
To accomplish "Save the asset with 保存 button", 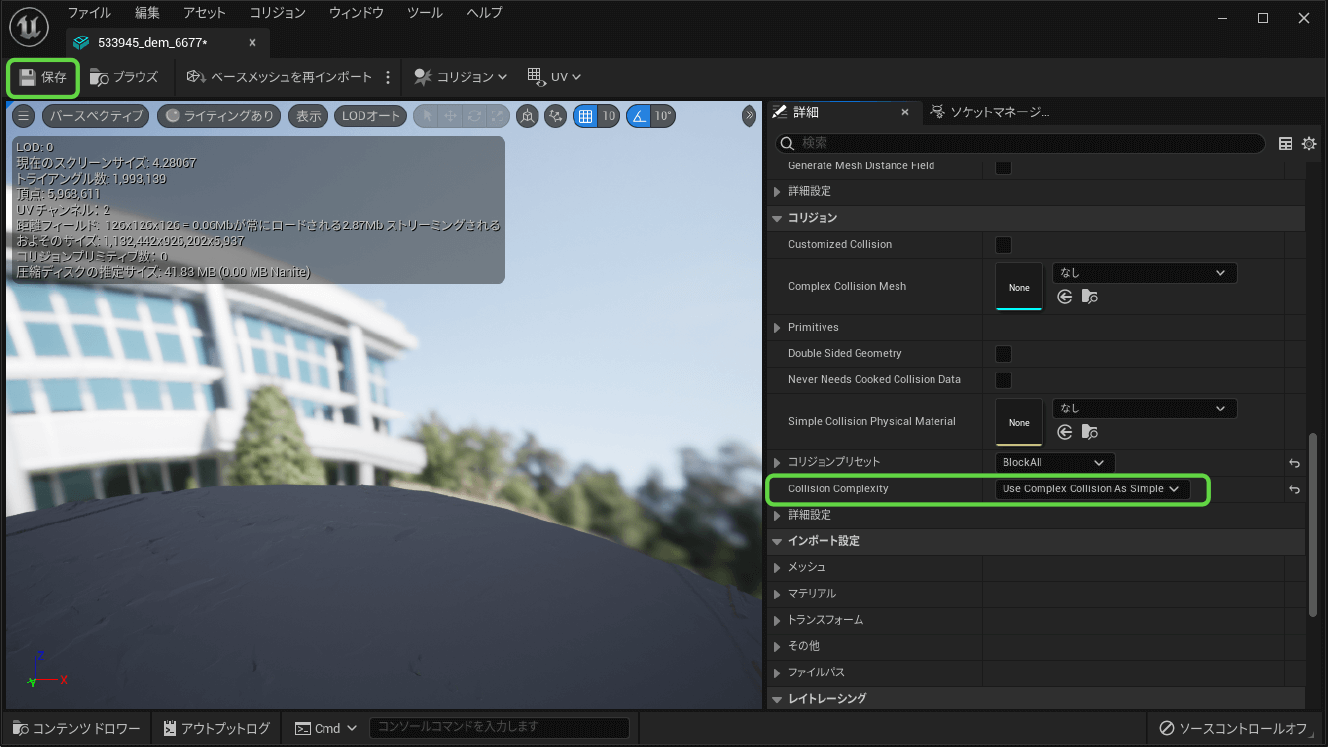I will pyautogui.click(x=43, y=77).
